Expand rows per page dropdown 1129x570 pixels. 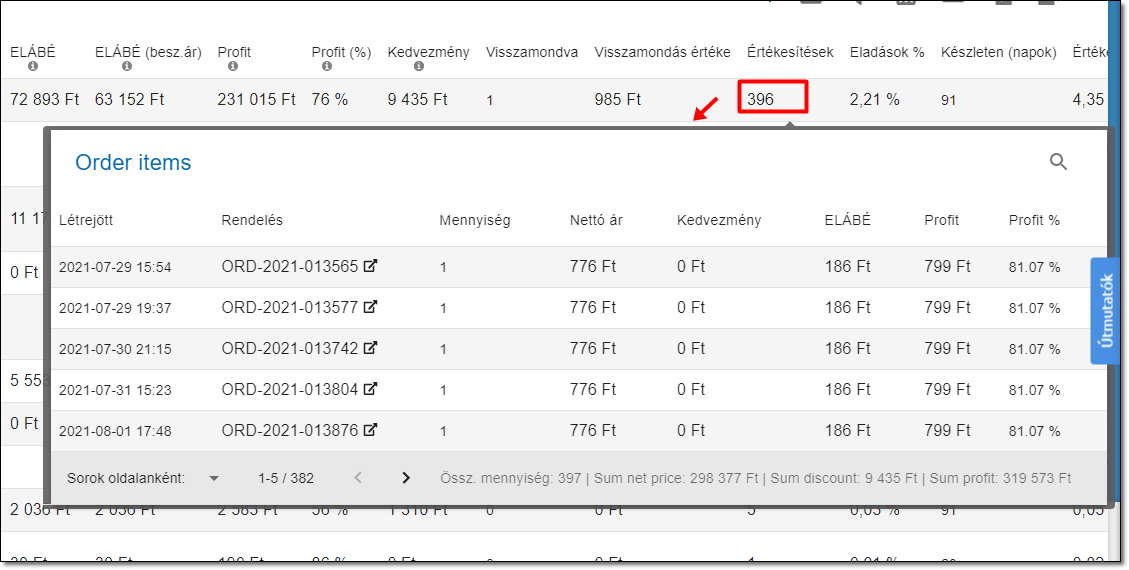(x=214, y=478)
